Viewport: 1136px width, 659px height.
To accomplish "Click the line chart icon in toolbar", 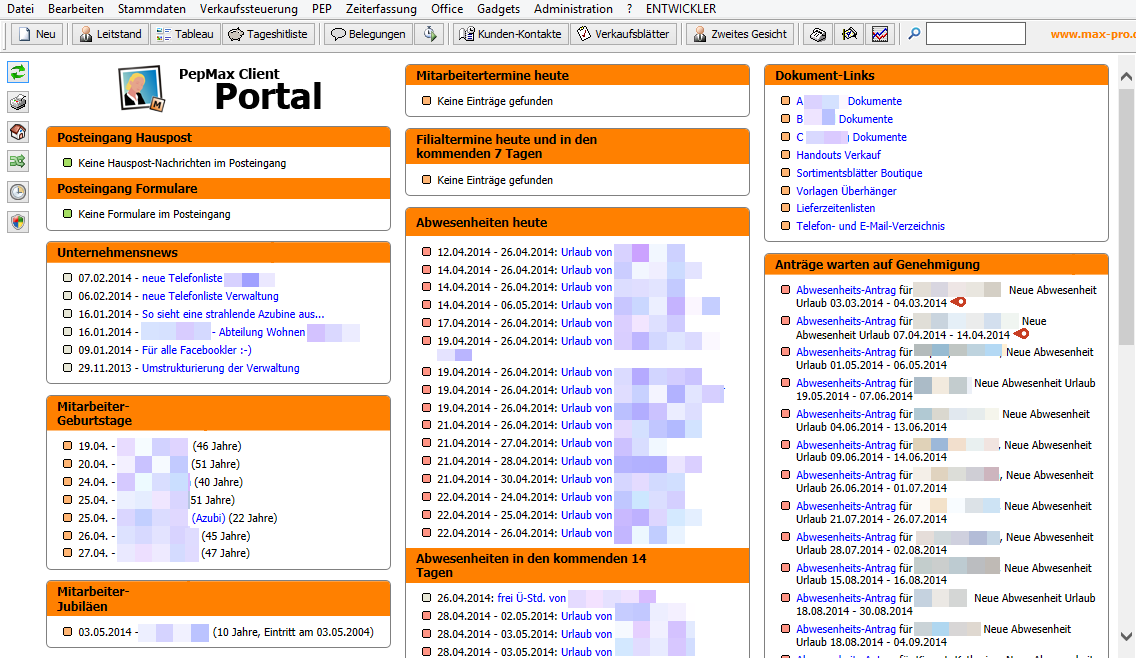I will pyautogui.click(x=879, y=34).
